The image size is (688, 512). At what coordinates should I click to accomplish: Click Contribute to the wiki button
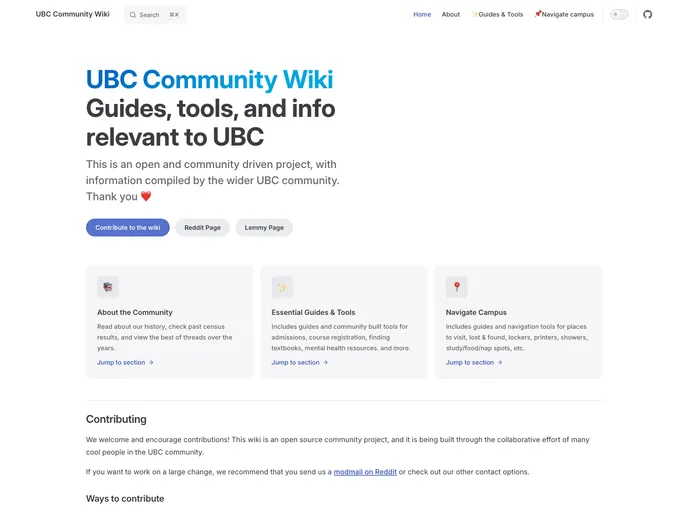tap(128, 228)
